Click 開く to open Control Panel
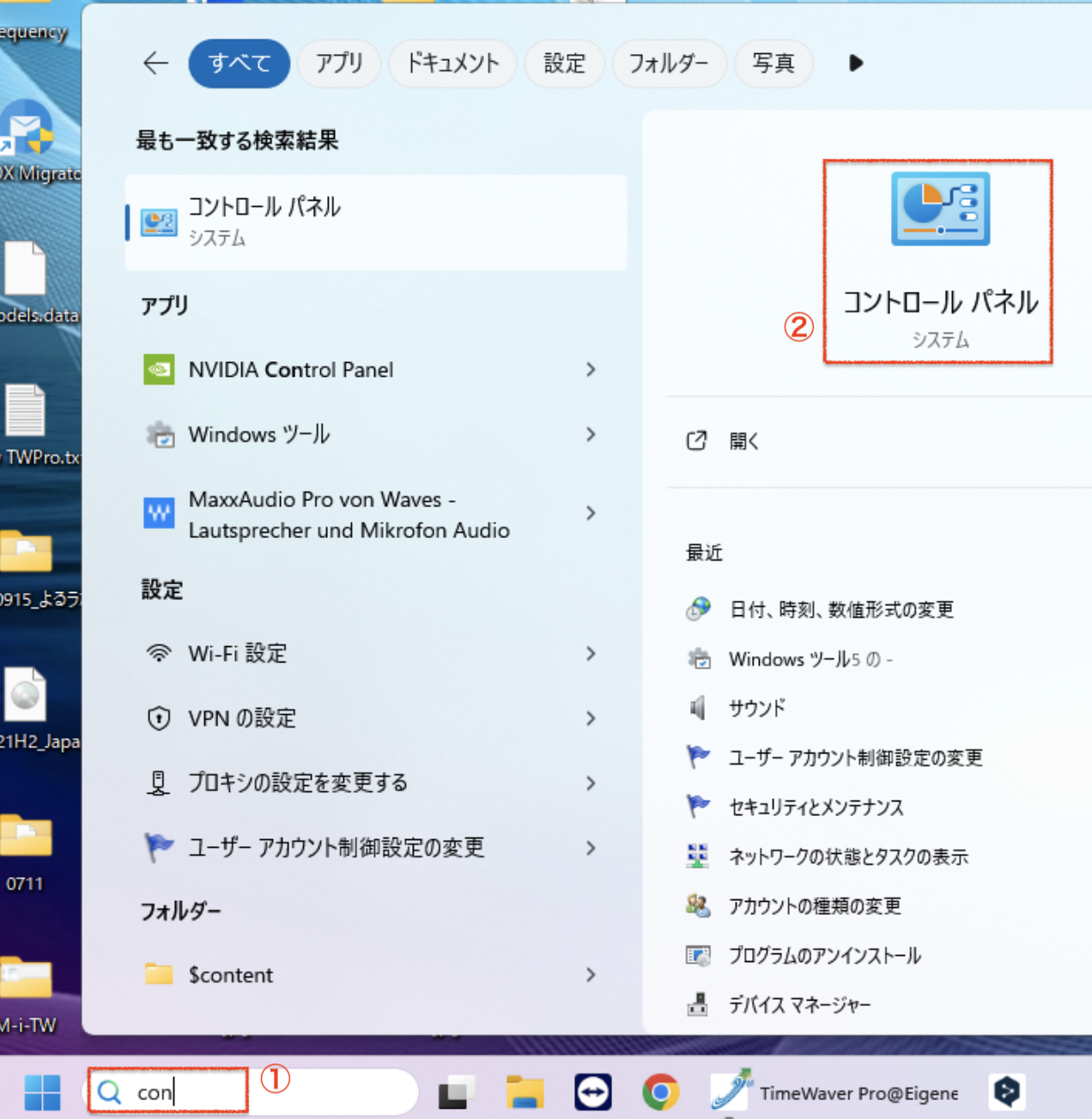Image resolution: width=1092 pixels, height=1119 pixels. point(743,441)
